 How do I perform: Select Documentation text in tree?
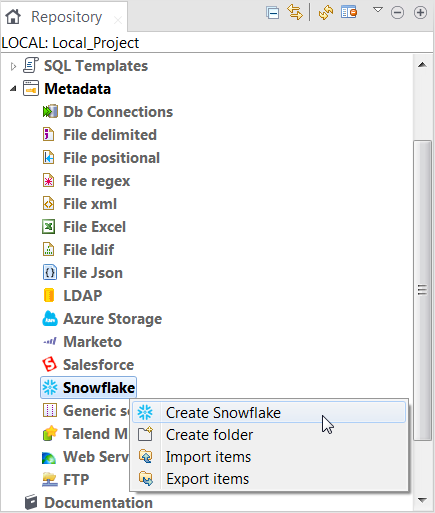99,503
